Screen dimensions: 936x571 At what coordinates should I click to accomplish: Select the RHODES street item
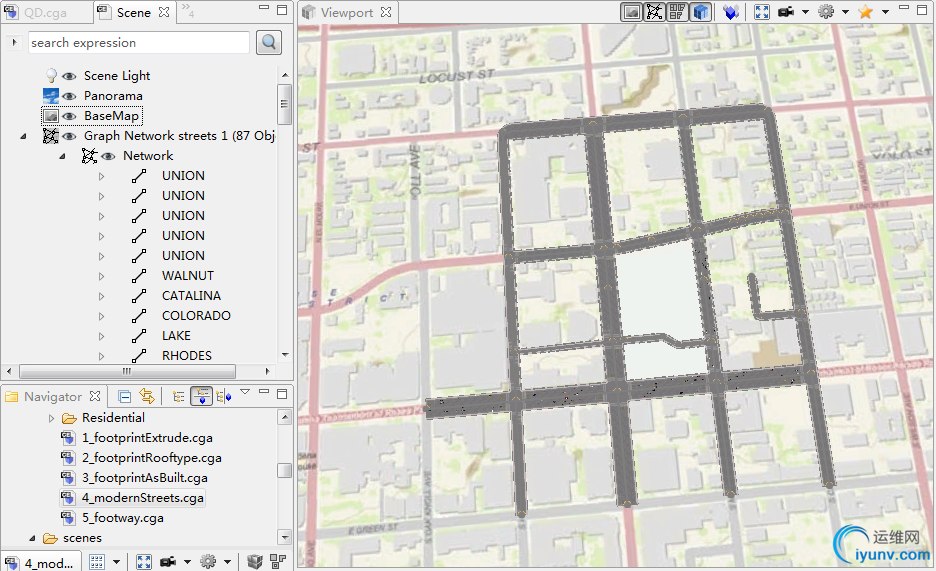point(187,356)
